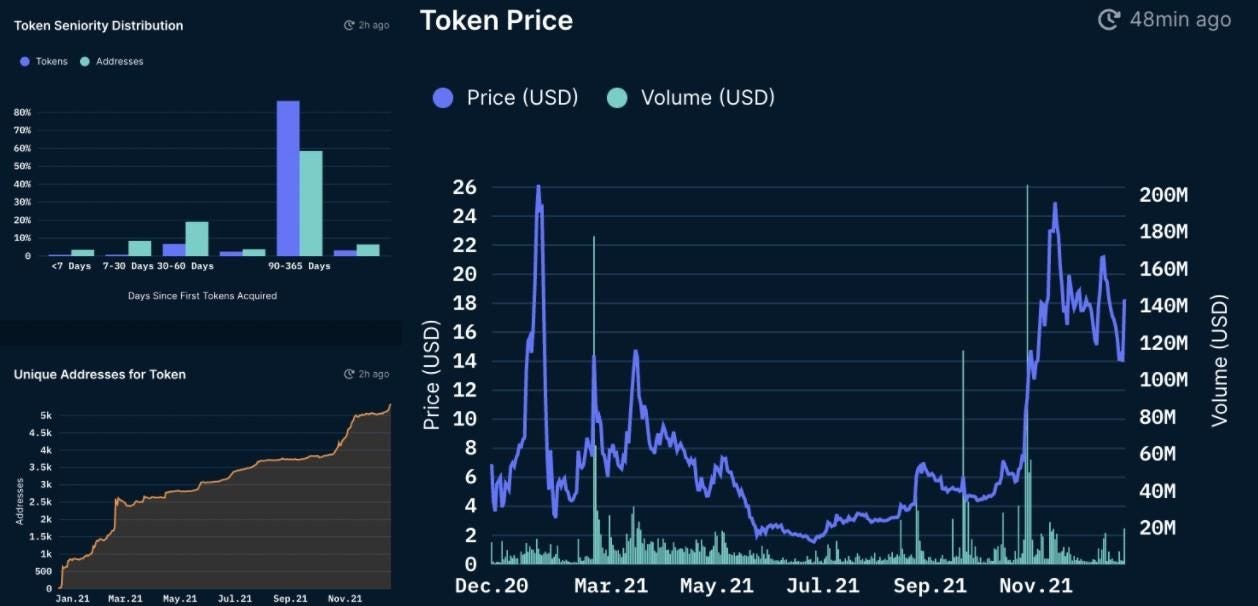Click the Token Price refresh clock icon
This screenshot has width=1258, height=606.
click(x=1109, y=20)
